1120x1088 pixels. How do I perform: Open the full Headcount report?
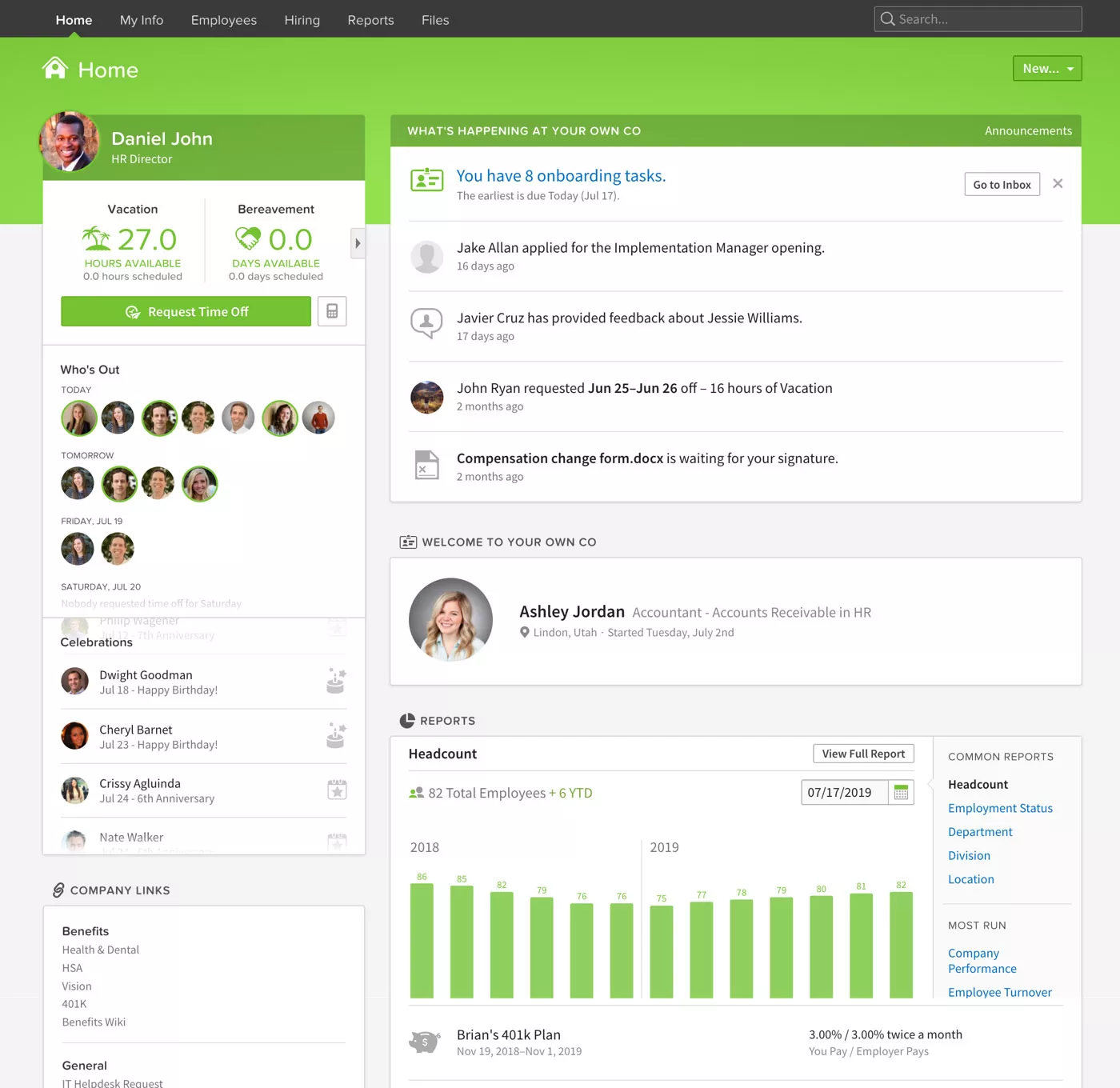coord(863,753)
